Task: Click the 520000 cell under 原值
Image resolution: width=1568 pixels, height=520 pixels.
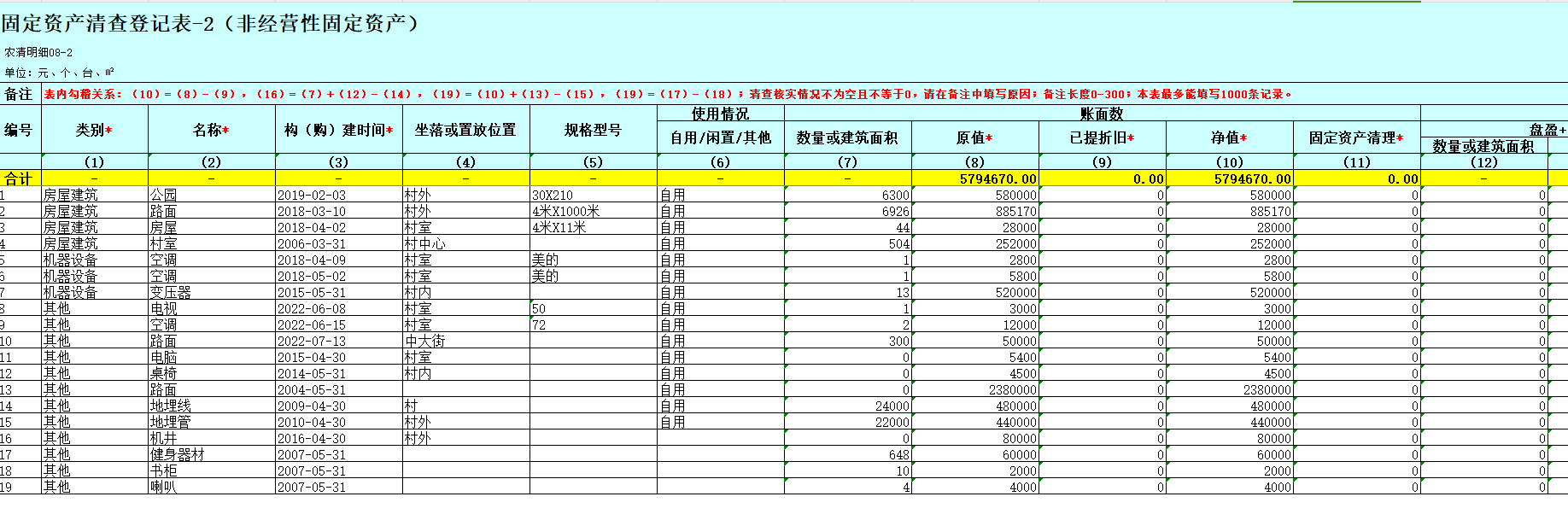Action: click(974, 292)
